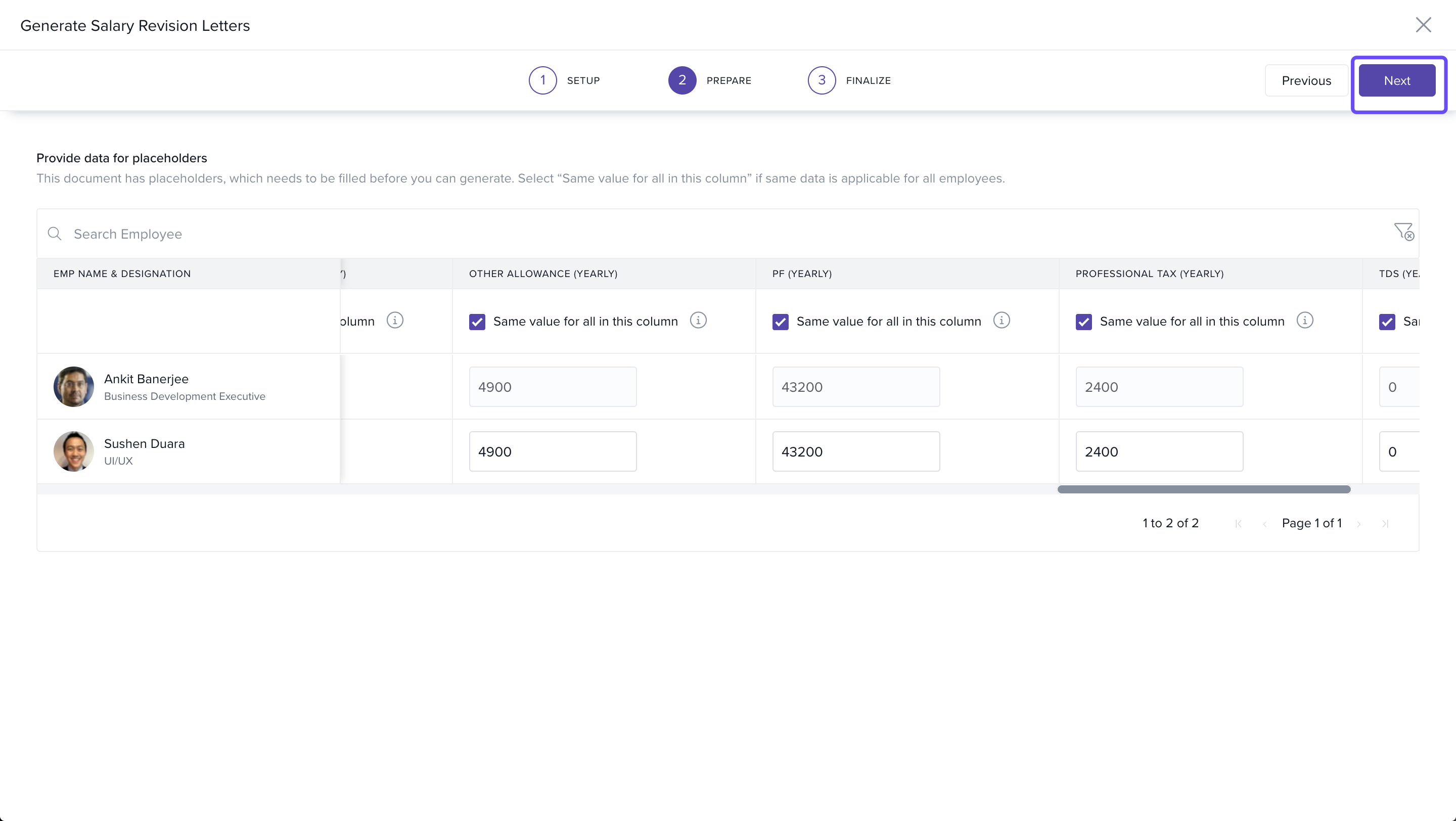Click Sushen Duara's PF yearly field

pyautogui.click(x=856, y=451)
